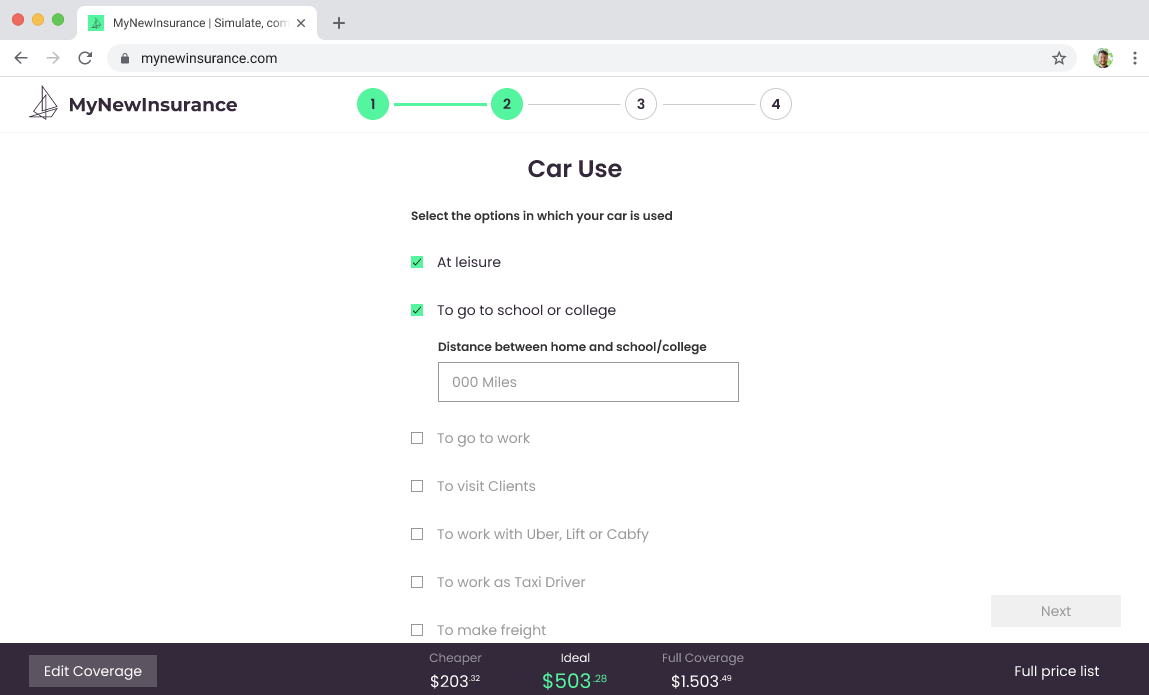The width and height of the screenshot is (1149, 695).
Task: Focus the distance in miles input field
Action: (588, 382)
